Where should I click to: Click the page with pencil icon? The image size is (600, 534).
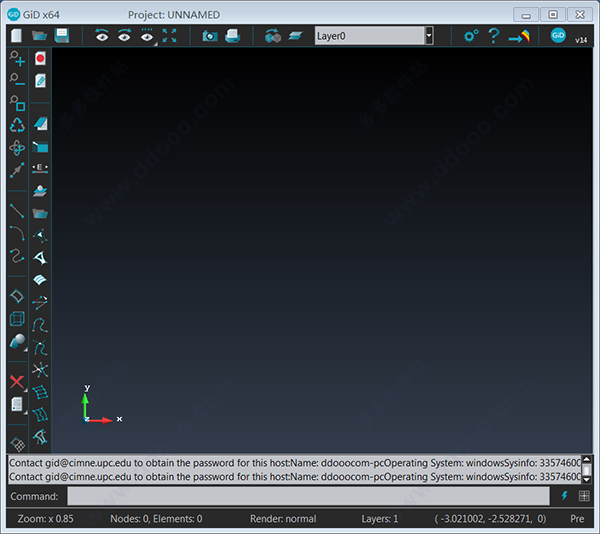(x=40, y=81)
